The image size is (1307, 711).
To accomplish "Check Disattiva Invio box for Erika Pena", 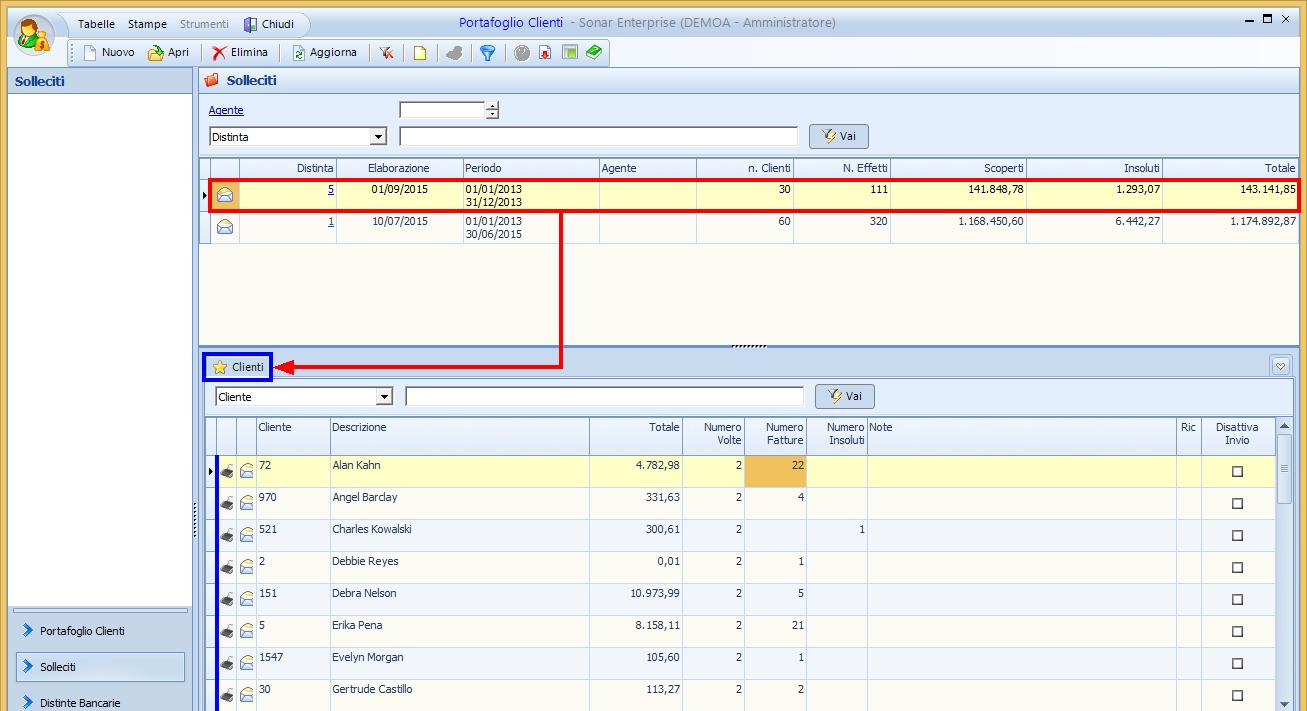I will [1237, 632].
